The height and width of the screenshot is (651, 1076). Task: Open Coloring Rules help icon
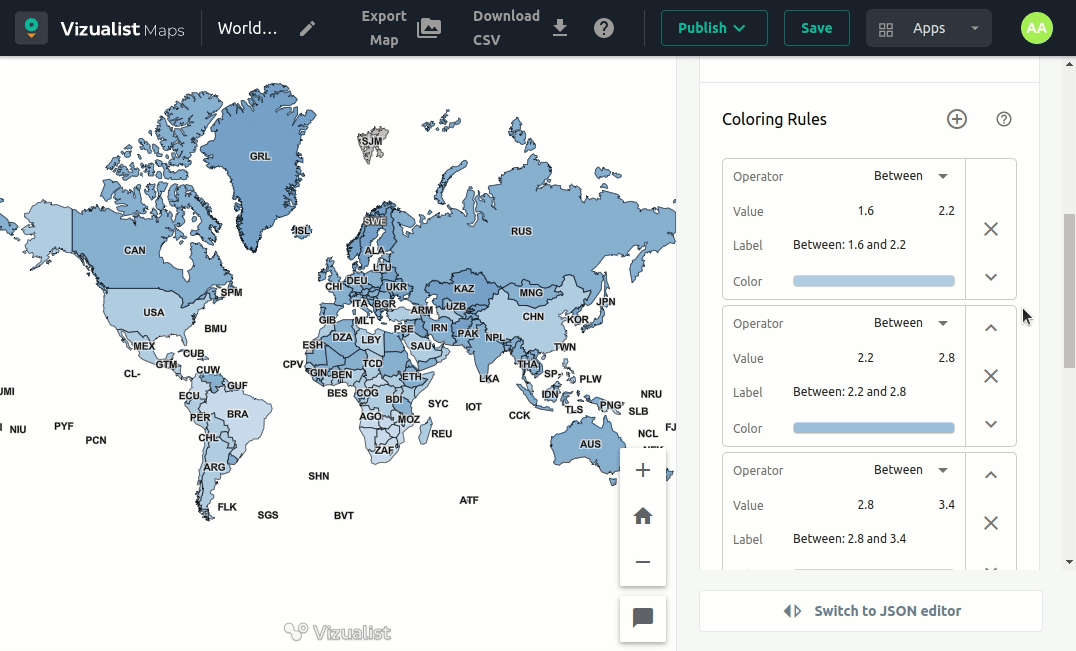[1004, 119]
